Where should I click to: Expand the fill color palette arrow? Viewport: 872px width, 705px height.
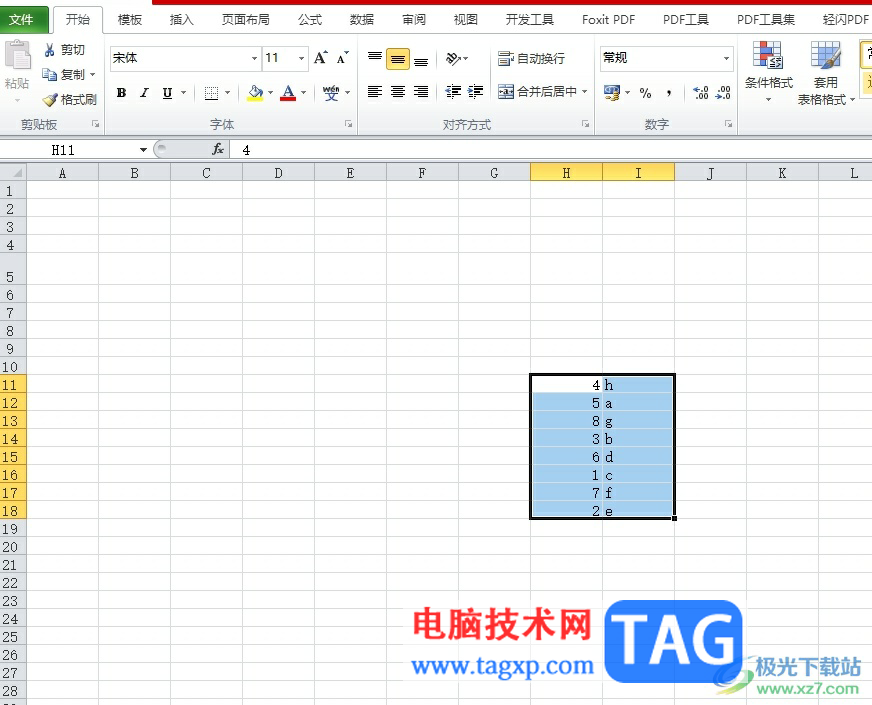point(270,93)
